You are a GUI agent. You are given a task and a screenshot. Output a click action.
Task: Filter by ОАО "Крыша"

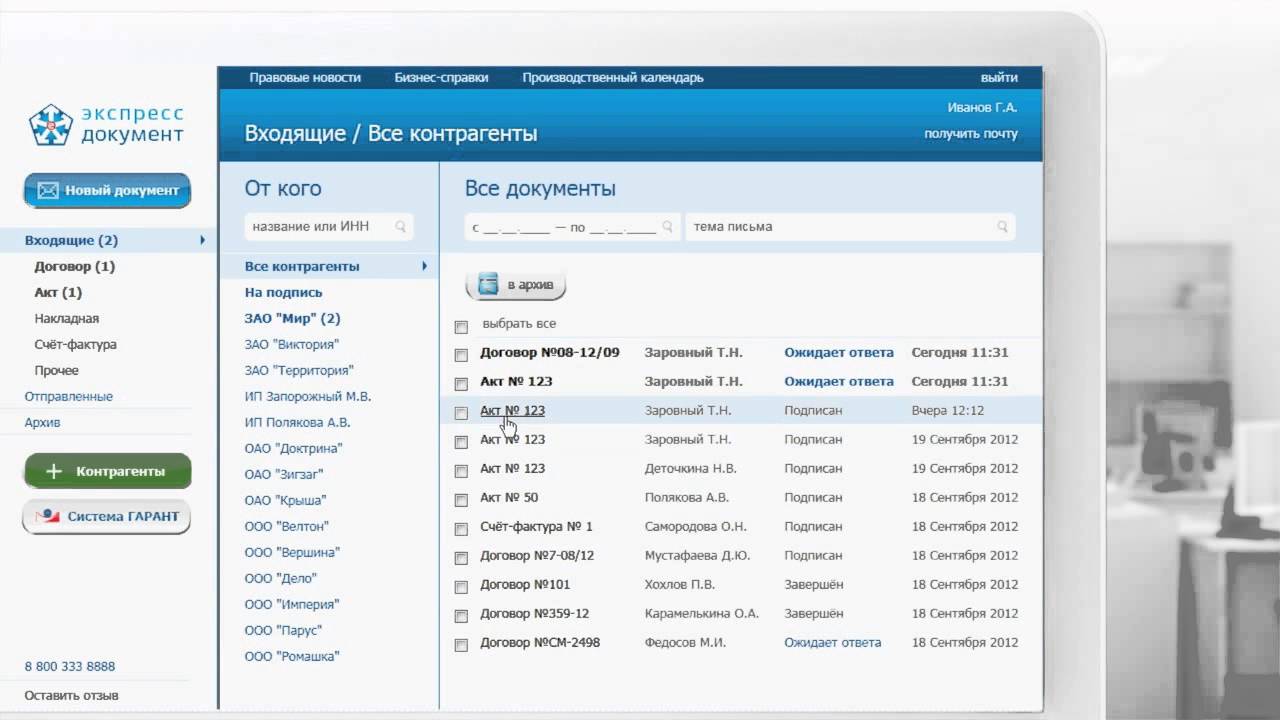click(286, 500)
